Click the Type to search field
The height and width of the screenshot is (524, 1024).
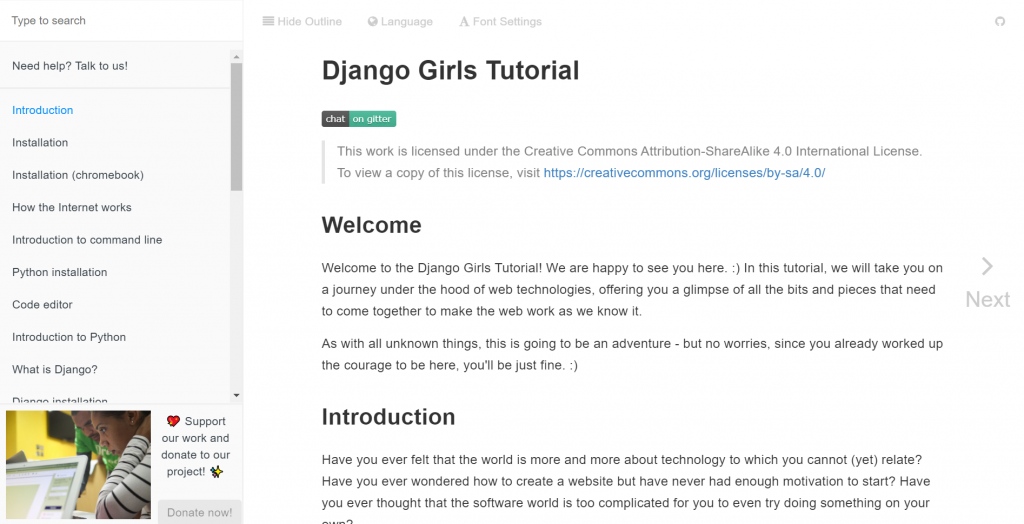(121, 21)
